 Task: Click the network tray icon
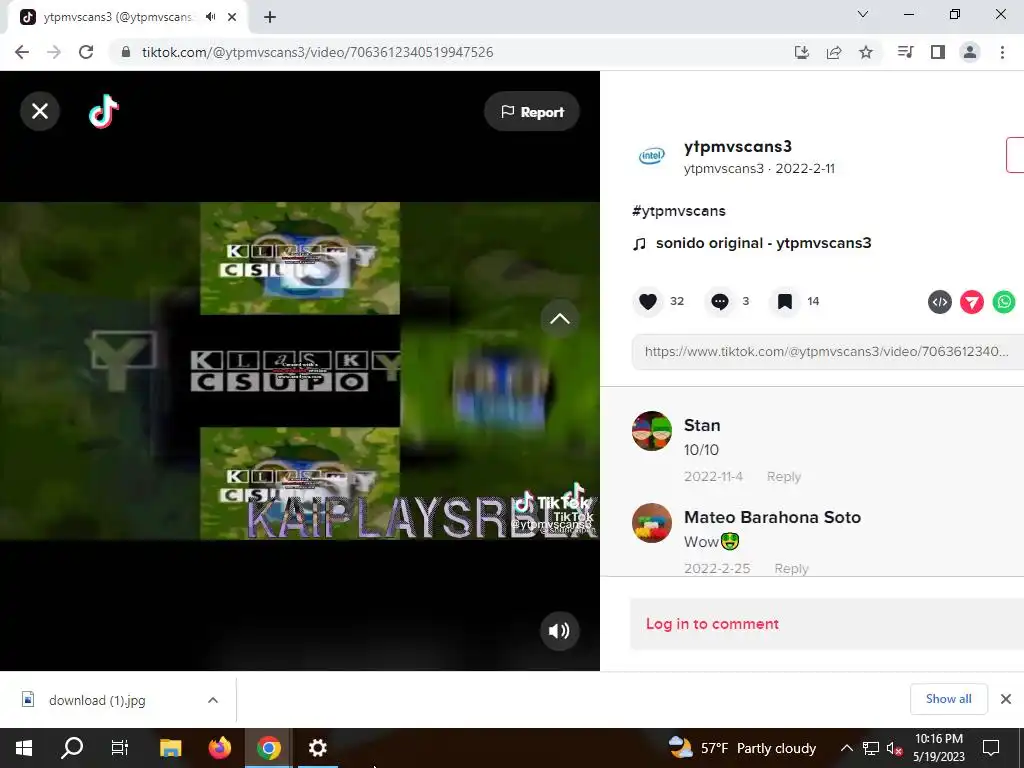click(x=871, y=748)
